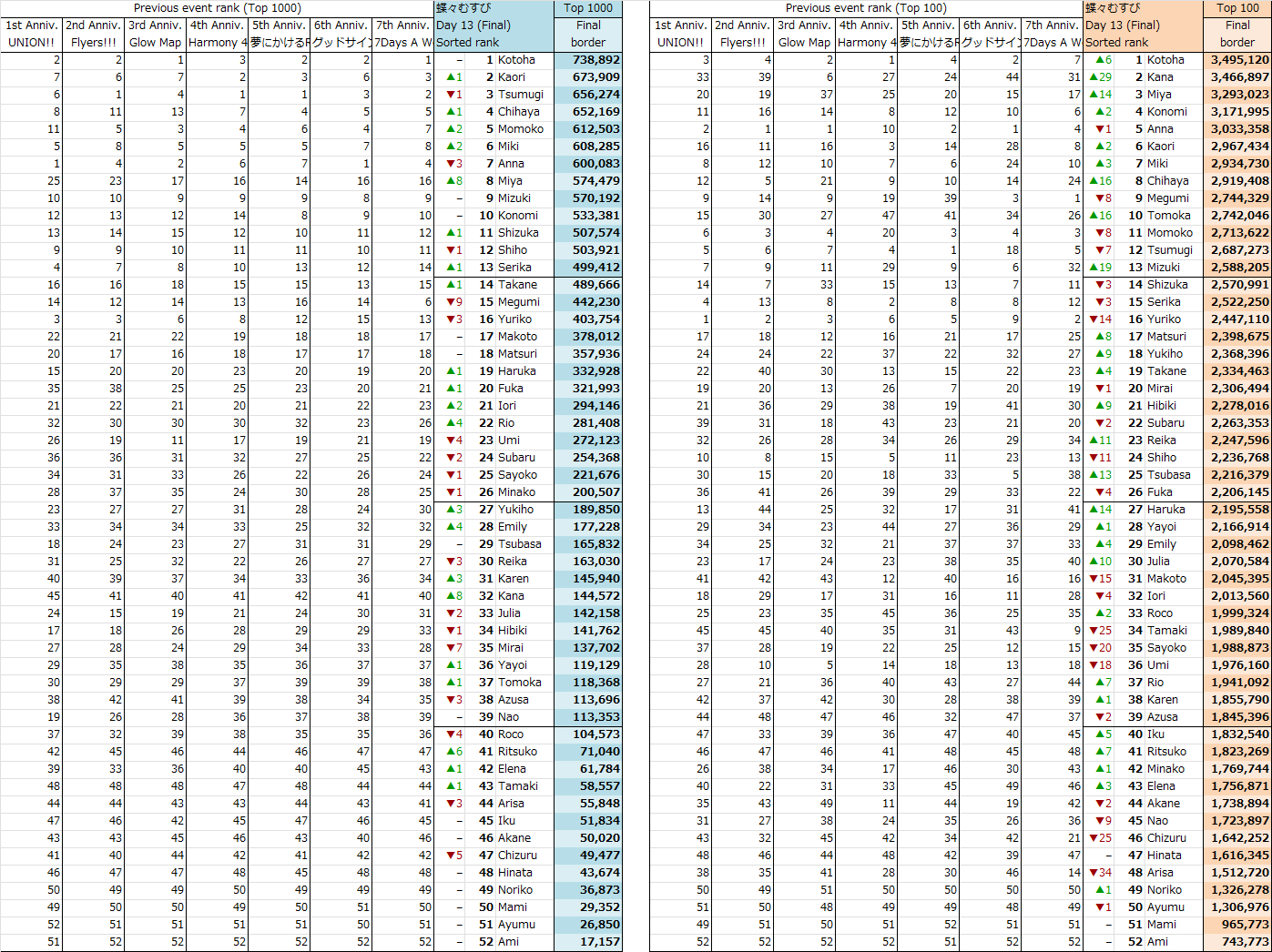Image resolution: width=1272 pixels, height=952 pixels.
Task: Click Miya's border value 3,293,023
Action: click(1237, 95)
